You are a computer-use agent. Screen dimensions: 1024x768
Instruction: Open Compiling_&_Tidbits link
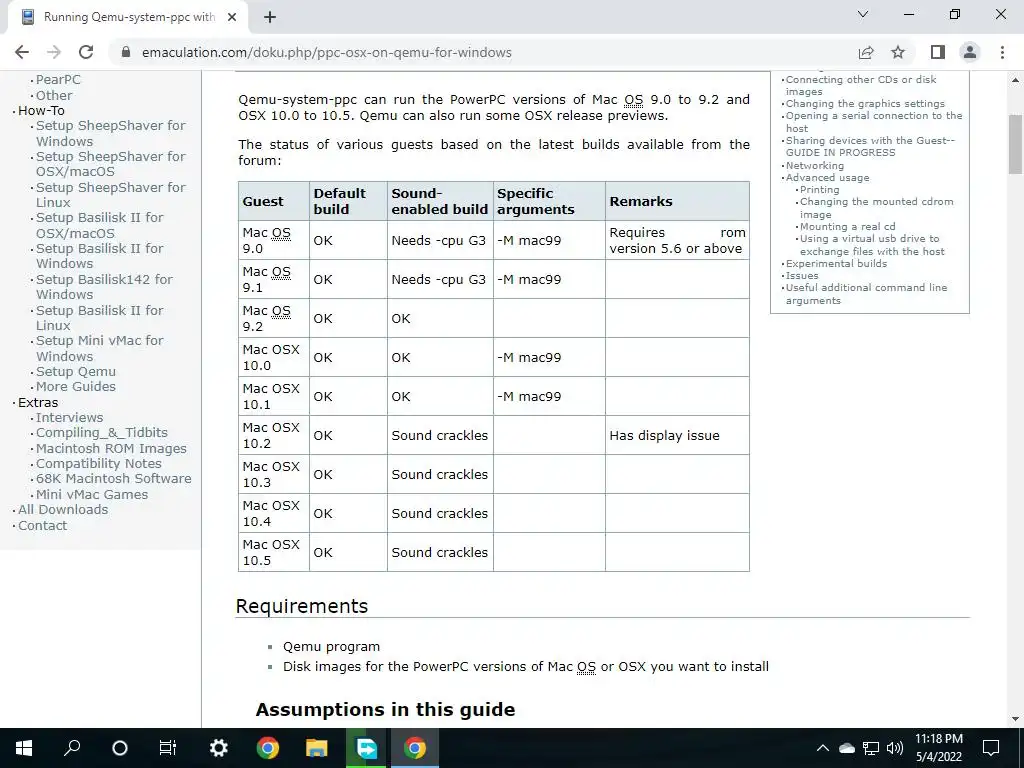pos(101,433)
